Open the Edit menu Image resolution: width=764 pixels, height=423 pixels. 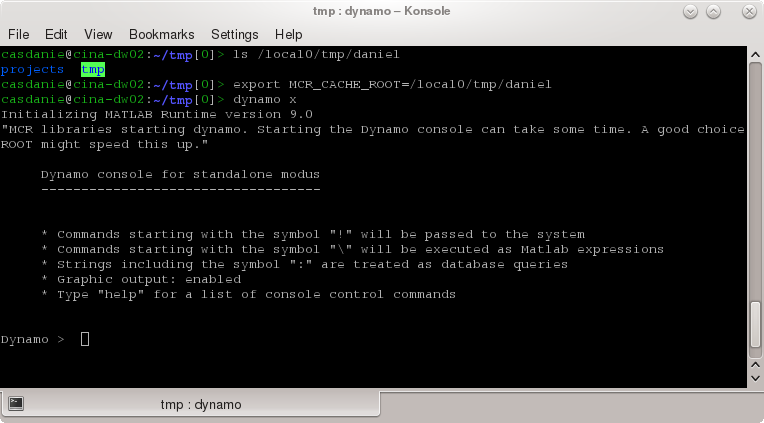coord(56,35)
